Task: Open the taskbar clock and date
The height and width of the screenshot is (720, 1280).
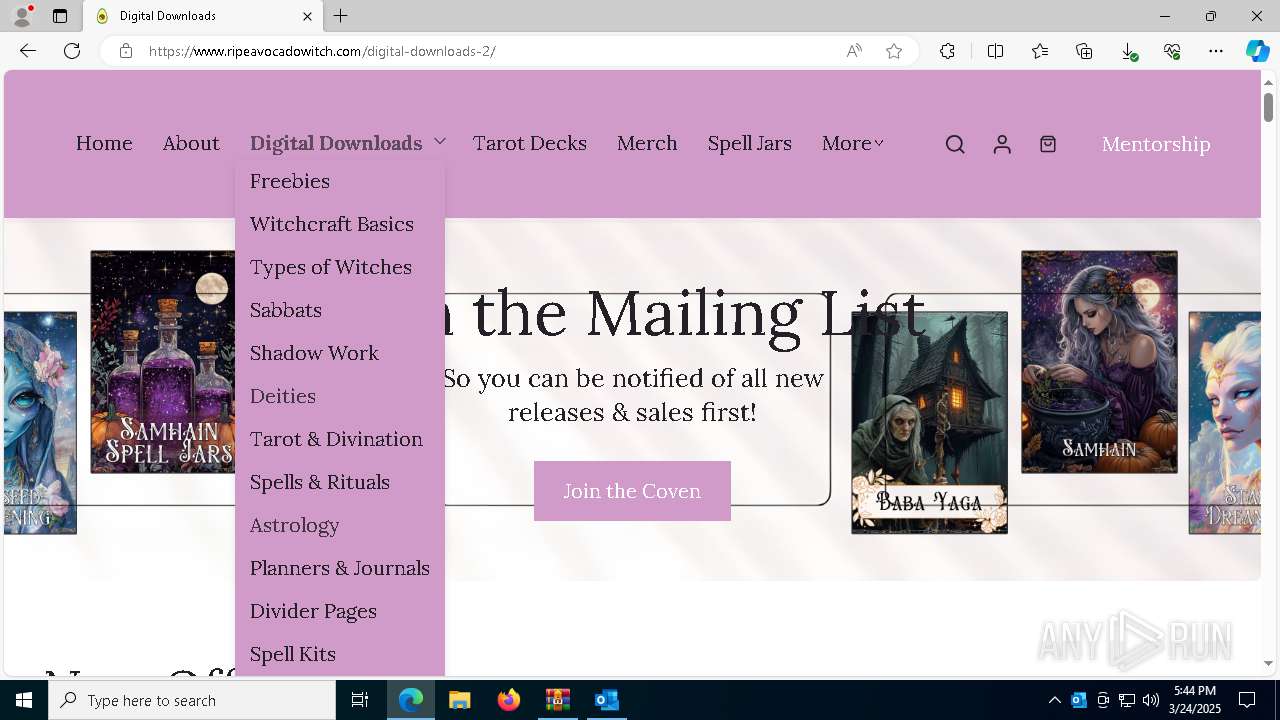Action: [1194, 700]
